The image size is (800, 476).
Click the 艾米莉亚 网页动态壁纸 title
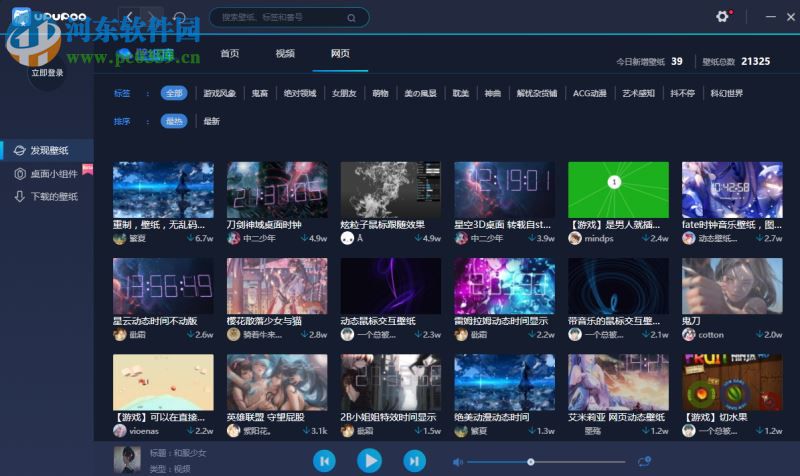[616, 417]
